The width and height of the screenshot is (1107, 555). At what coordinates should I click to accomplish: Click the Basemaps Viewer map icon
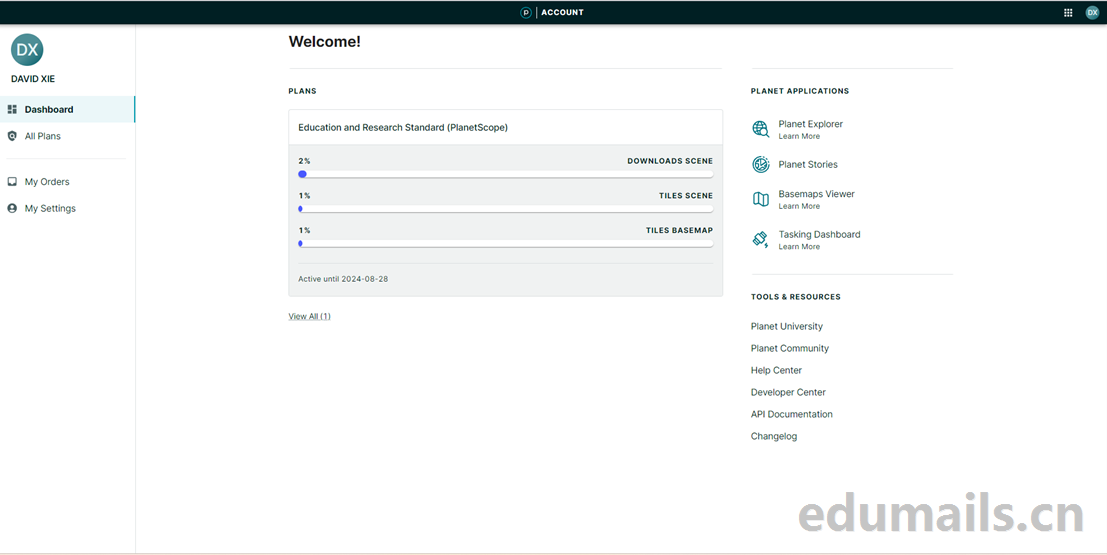pos(761,199)
